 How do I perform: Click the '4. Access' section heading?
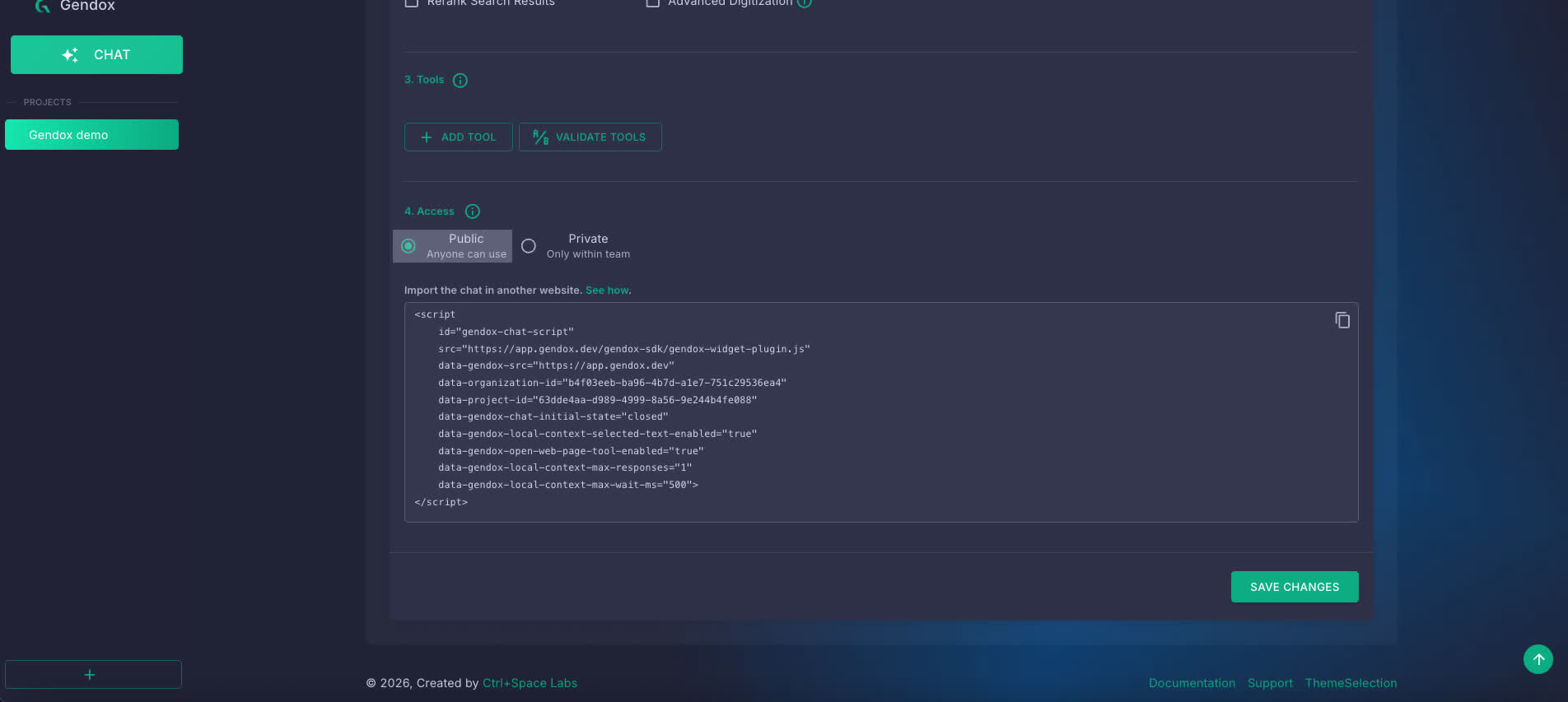[x=429, y=212]
